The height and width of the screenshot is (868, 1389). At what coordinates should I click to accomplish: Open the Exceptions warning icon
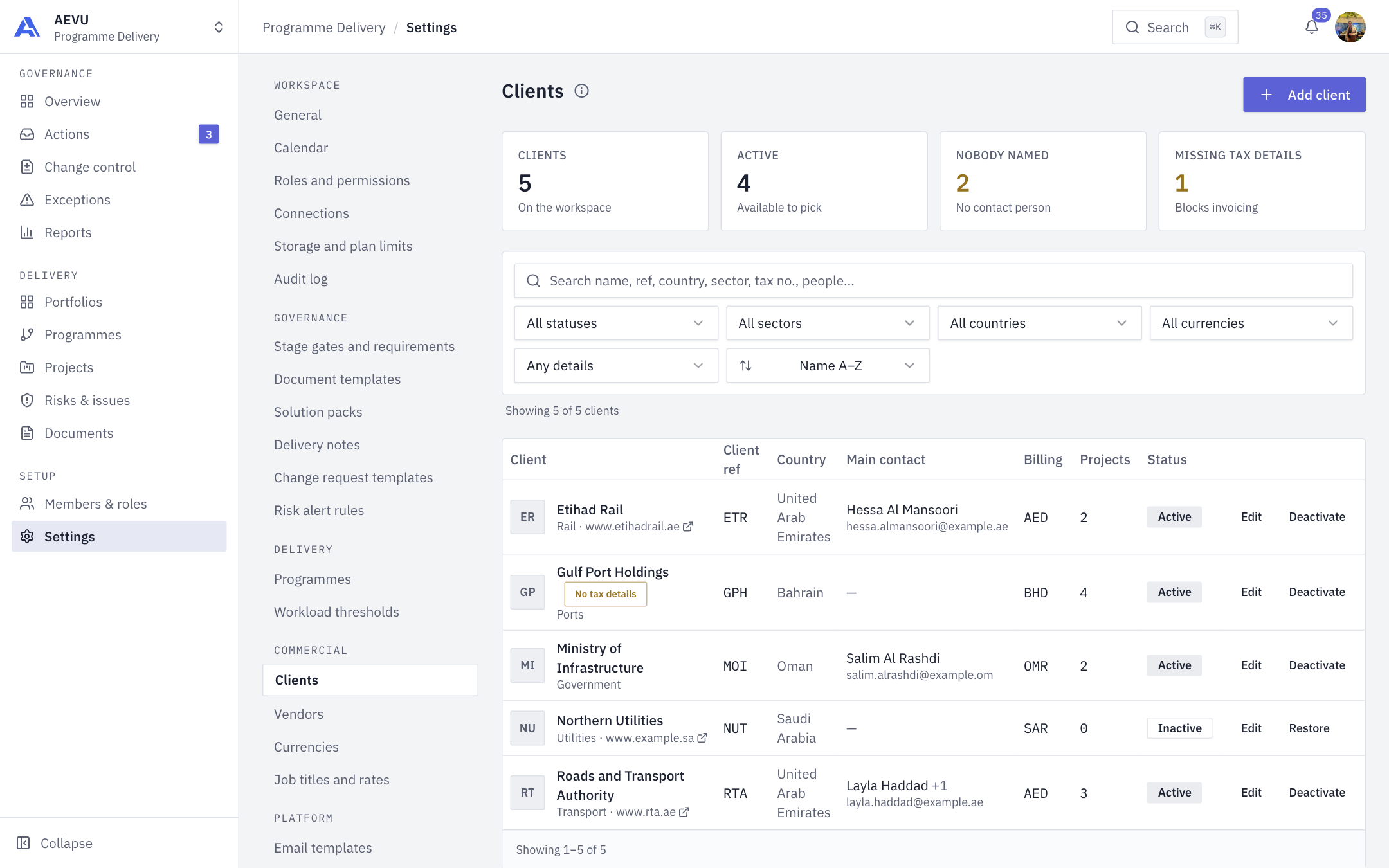[x=27, y=200]
